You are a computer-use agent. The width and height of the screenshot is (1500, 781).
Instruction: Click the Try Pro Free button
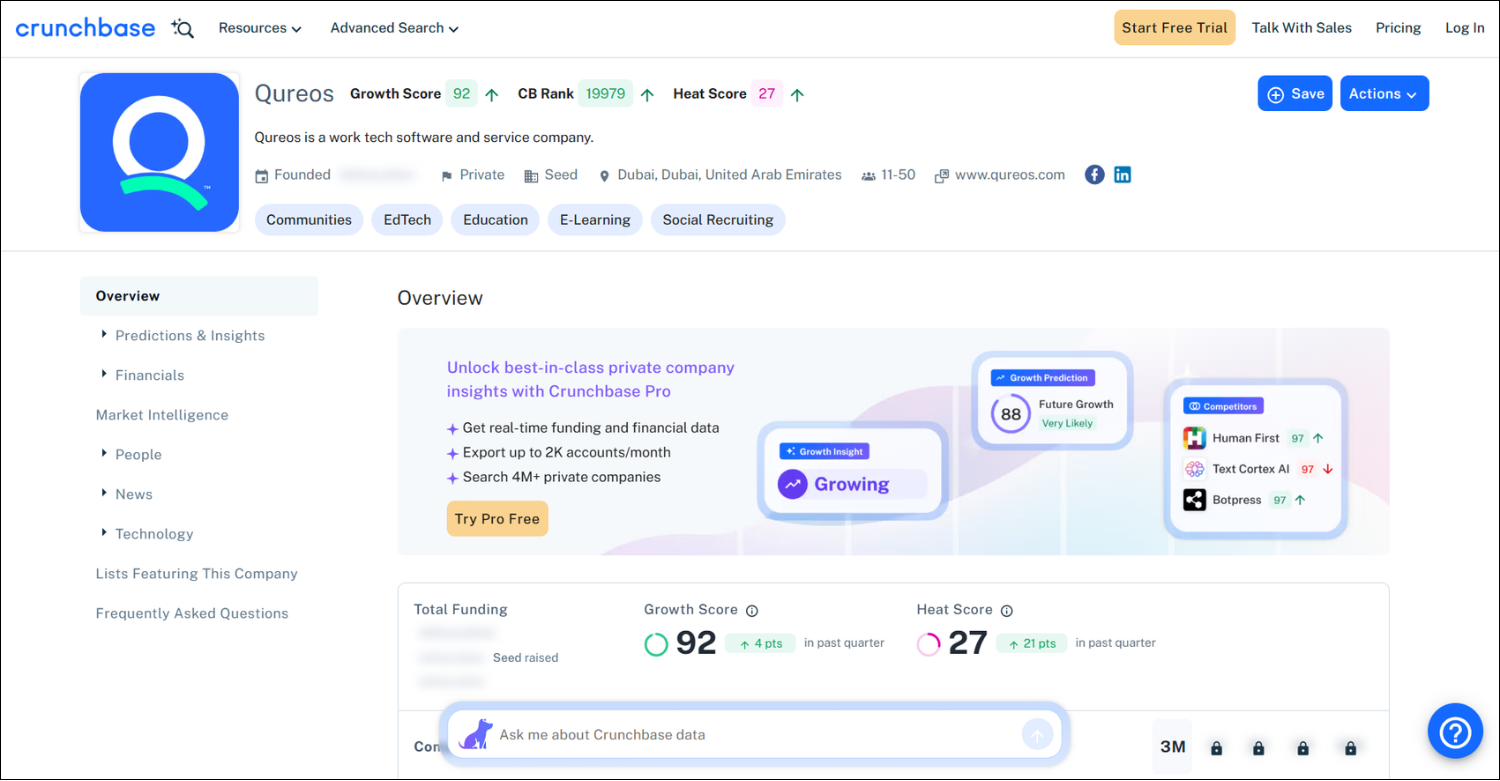(497, 519)
